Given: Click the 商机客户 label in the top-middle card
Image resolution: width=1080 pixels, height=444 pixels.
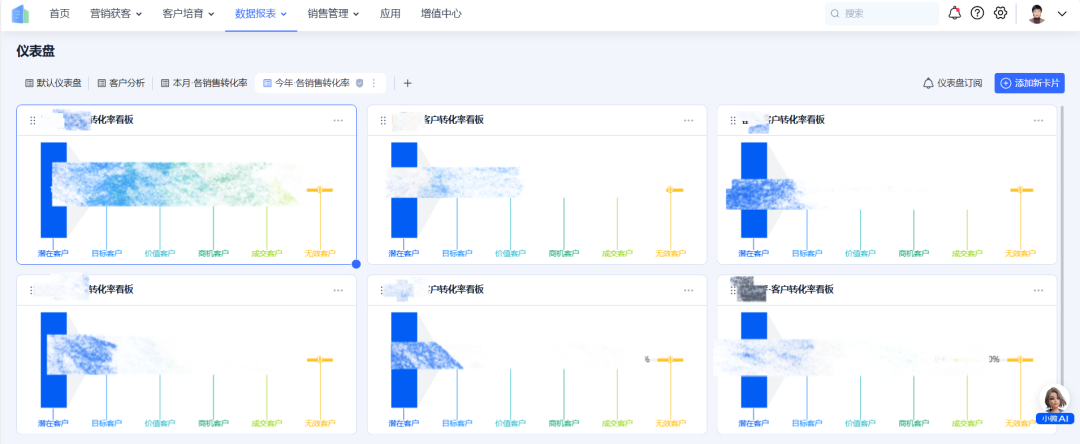Looking at the screenshot, I should (564, 253).
